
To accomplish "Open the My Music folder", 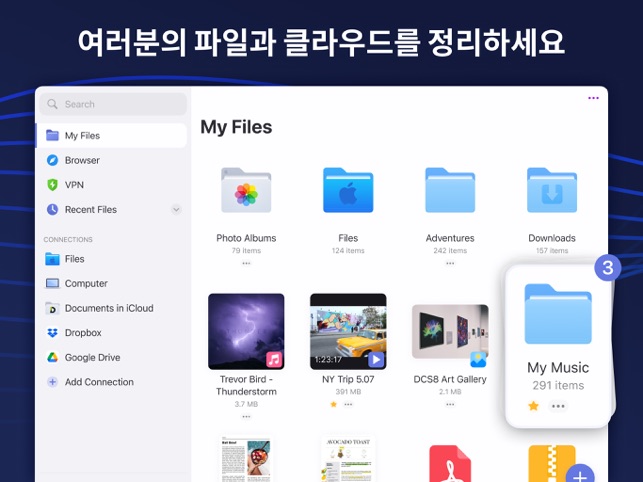I will point(558,314).
